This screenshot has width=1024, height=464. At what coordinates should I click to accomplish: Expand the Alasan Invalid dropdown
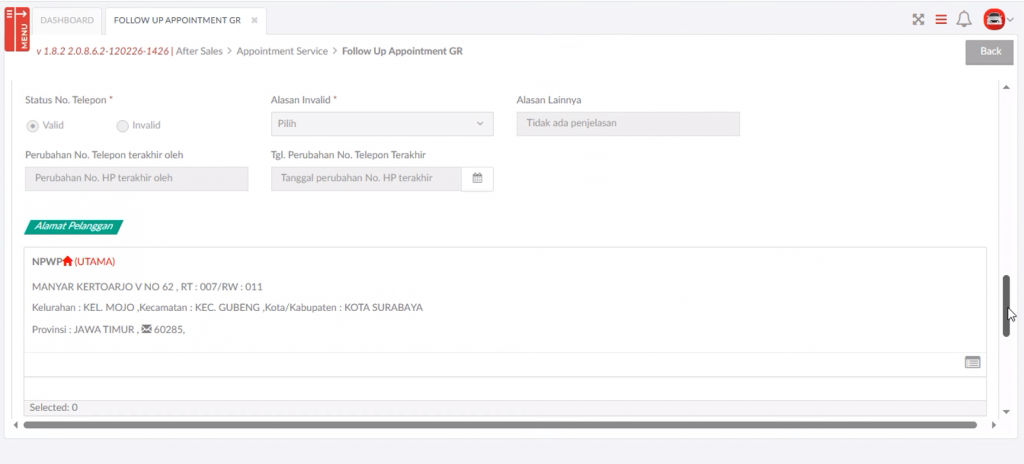[381, 124]
